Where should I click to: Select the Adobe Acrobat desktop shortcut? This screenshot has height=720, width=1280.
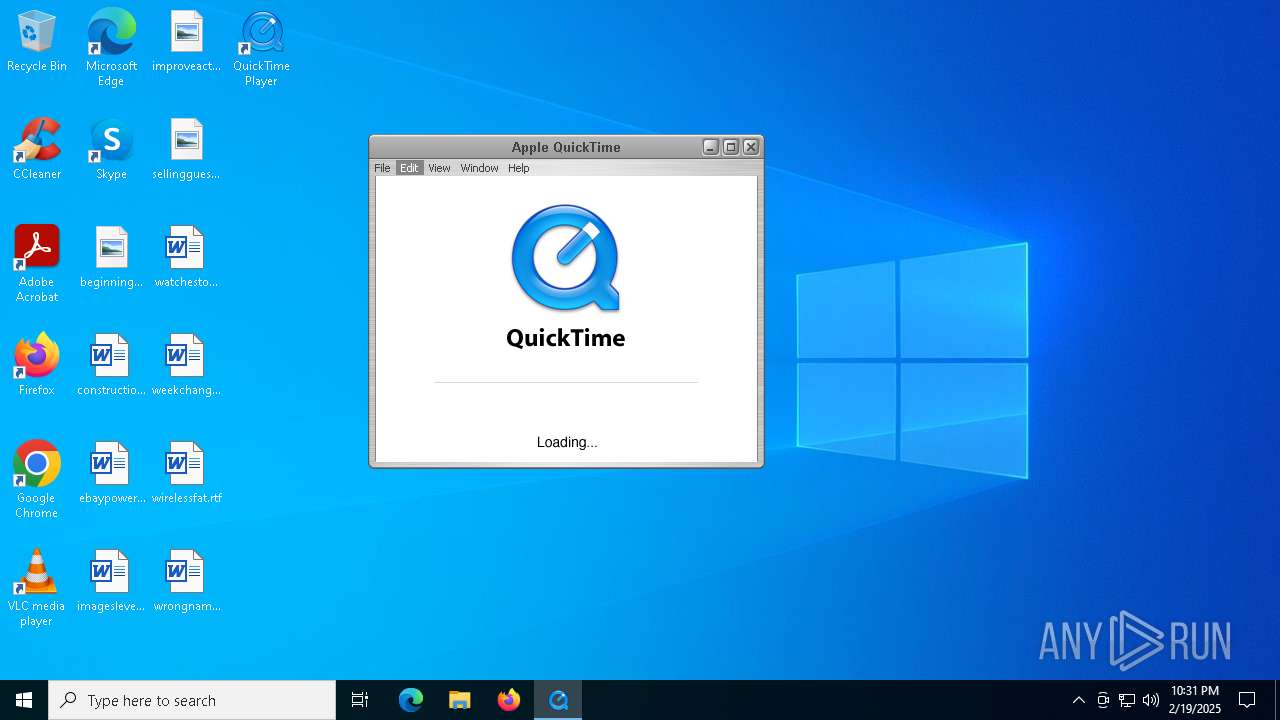[x=37, y=263]
